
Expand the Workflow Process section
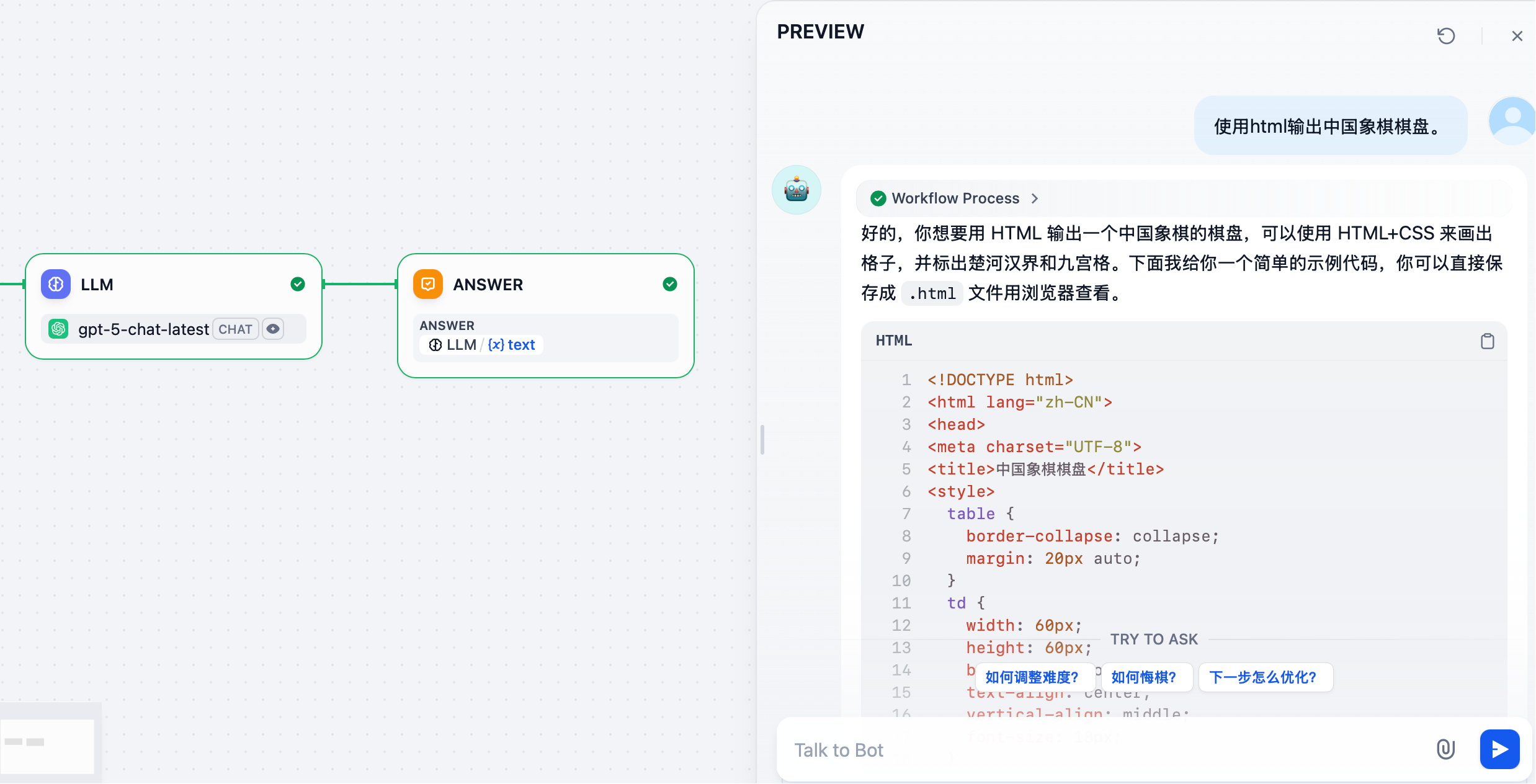(x=955, y=198)
